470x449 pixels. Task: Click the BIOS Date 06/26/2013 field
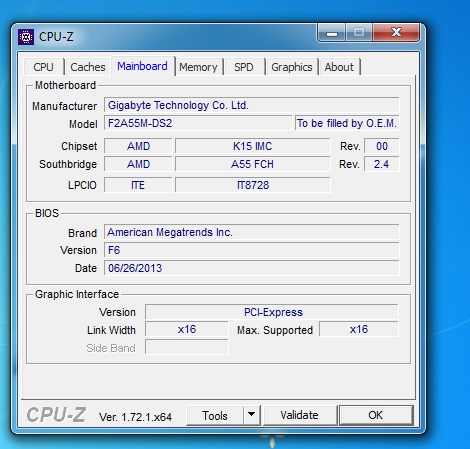[251, 268]
